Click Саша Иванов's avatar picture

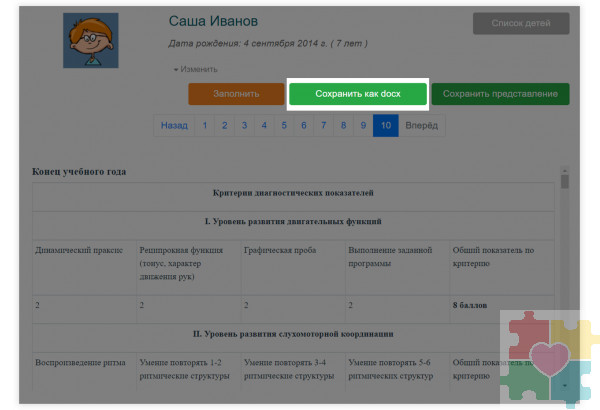point(90,41)
